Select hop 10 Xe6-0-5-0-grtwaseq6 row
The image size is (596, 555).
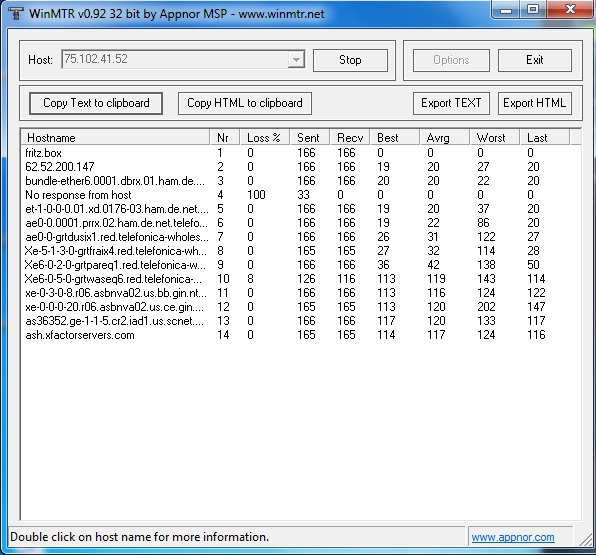pos(301,279)
